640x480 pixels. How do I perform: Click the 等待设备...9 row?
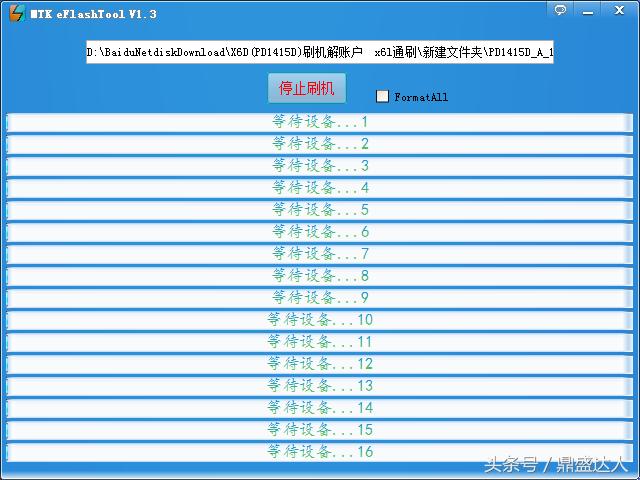pos(320,298)
